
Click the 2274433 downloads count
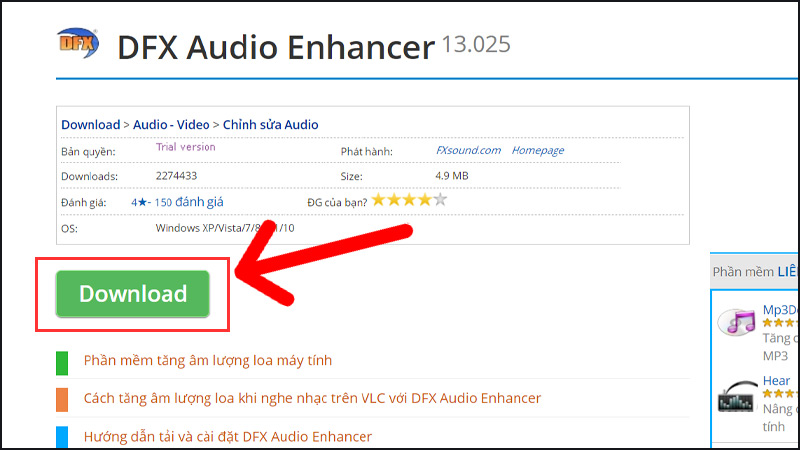(176, 176)
